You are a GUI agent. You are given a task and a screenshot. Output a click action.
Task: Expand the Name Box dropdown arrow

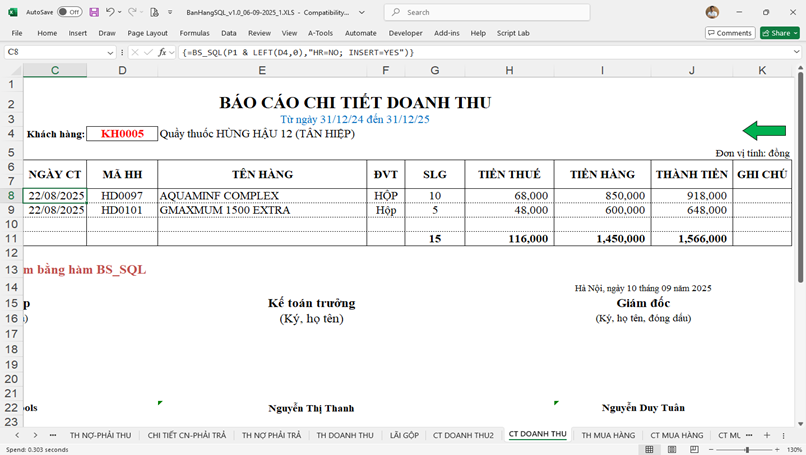pyautogui.click(x=110, y=52)
